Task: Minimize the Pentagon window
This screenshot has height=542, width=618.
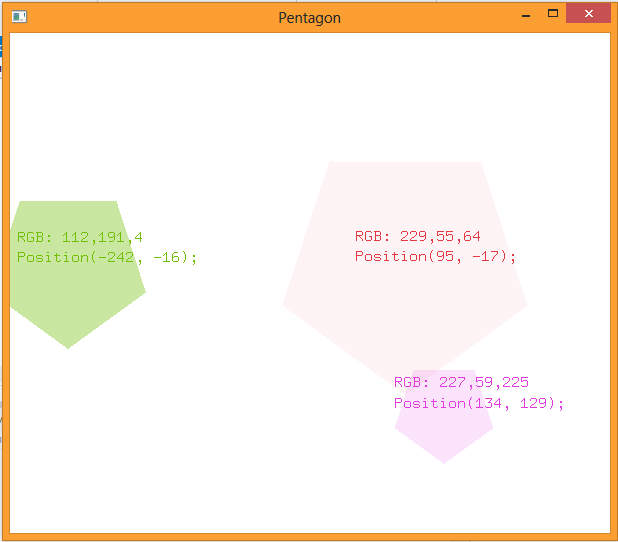Action: pos(526,16)
